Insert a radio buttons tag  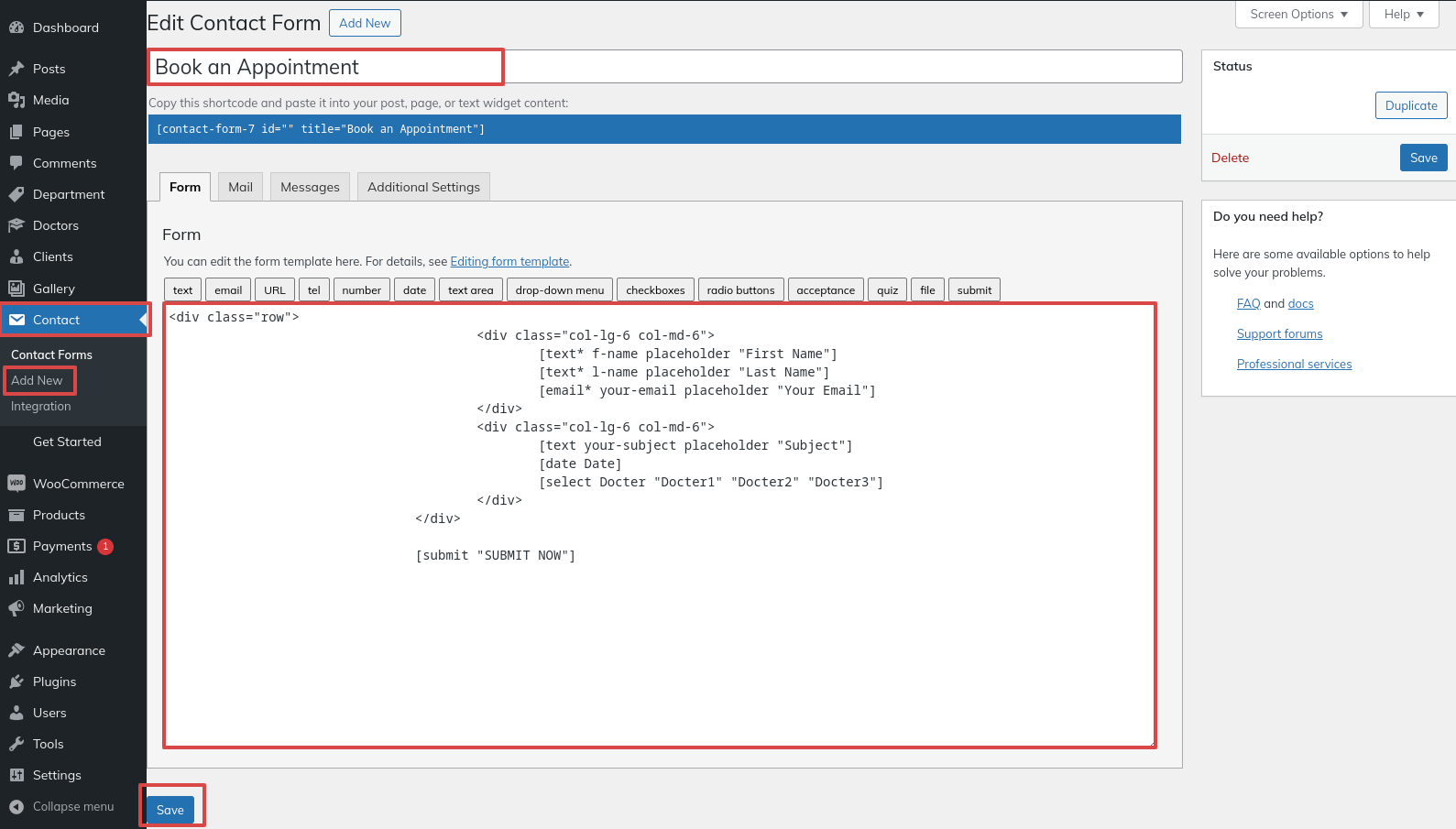[741, 290]
